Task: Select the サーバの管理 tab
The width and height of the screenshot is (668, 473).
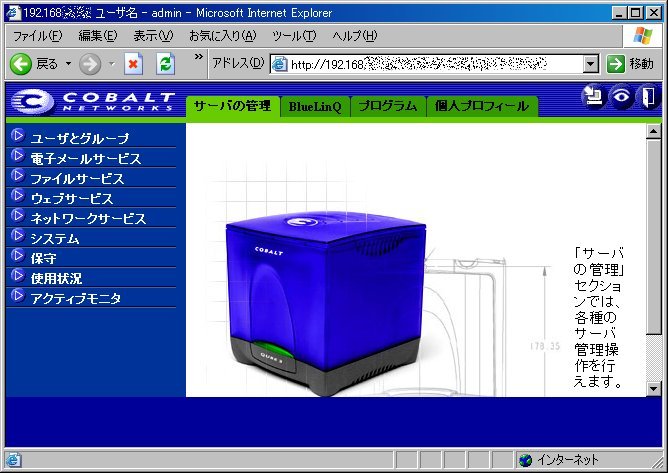Action: [x=233, y=106]
